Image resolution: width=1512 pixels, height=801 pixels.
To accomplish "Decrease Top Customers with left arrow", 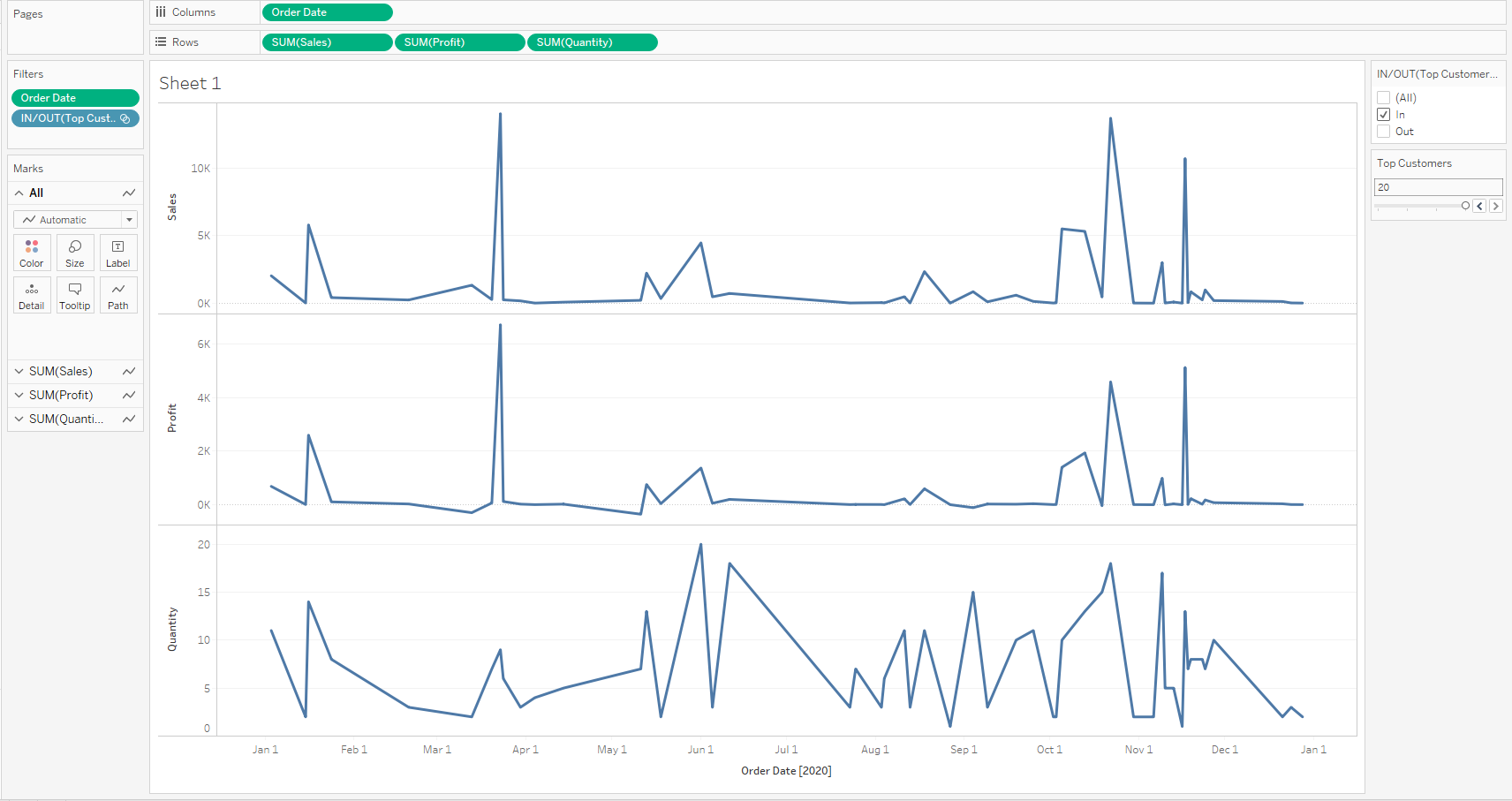I will click(x=1479, y=206).
